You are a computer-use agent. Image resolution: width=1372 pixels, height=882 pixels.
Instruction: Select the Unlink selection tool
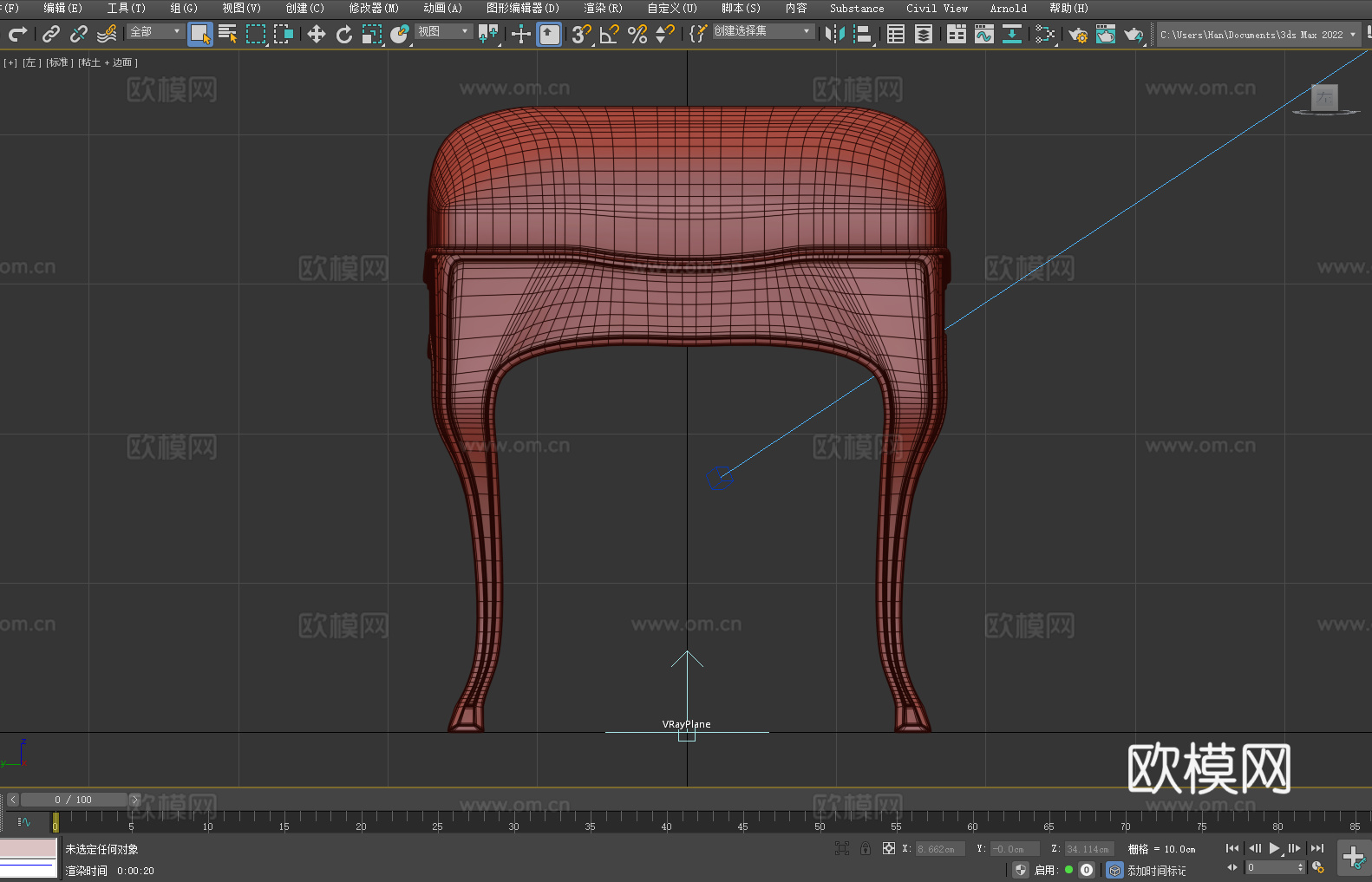pyautogui.click(x=79, y=34)
